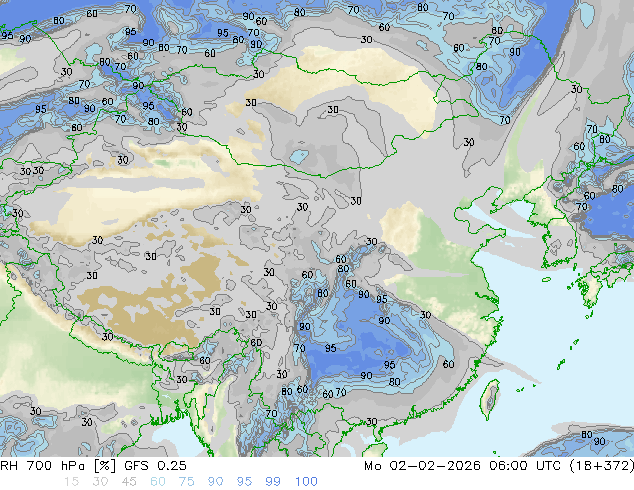
Task: Select the 100 value in the legend
Action: point(306,482)
